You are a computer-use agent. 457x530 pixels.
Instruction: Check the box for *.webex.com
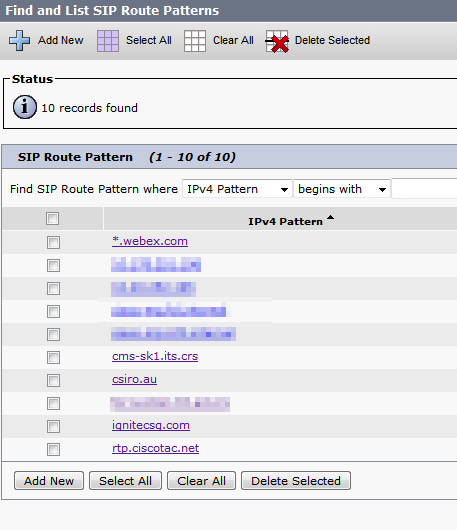[x=53, y=242]
